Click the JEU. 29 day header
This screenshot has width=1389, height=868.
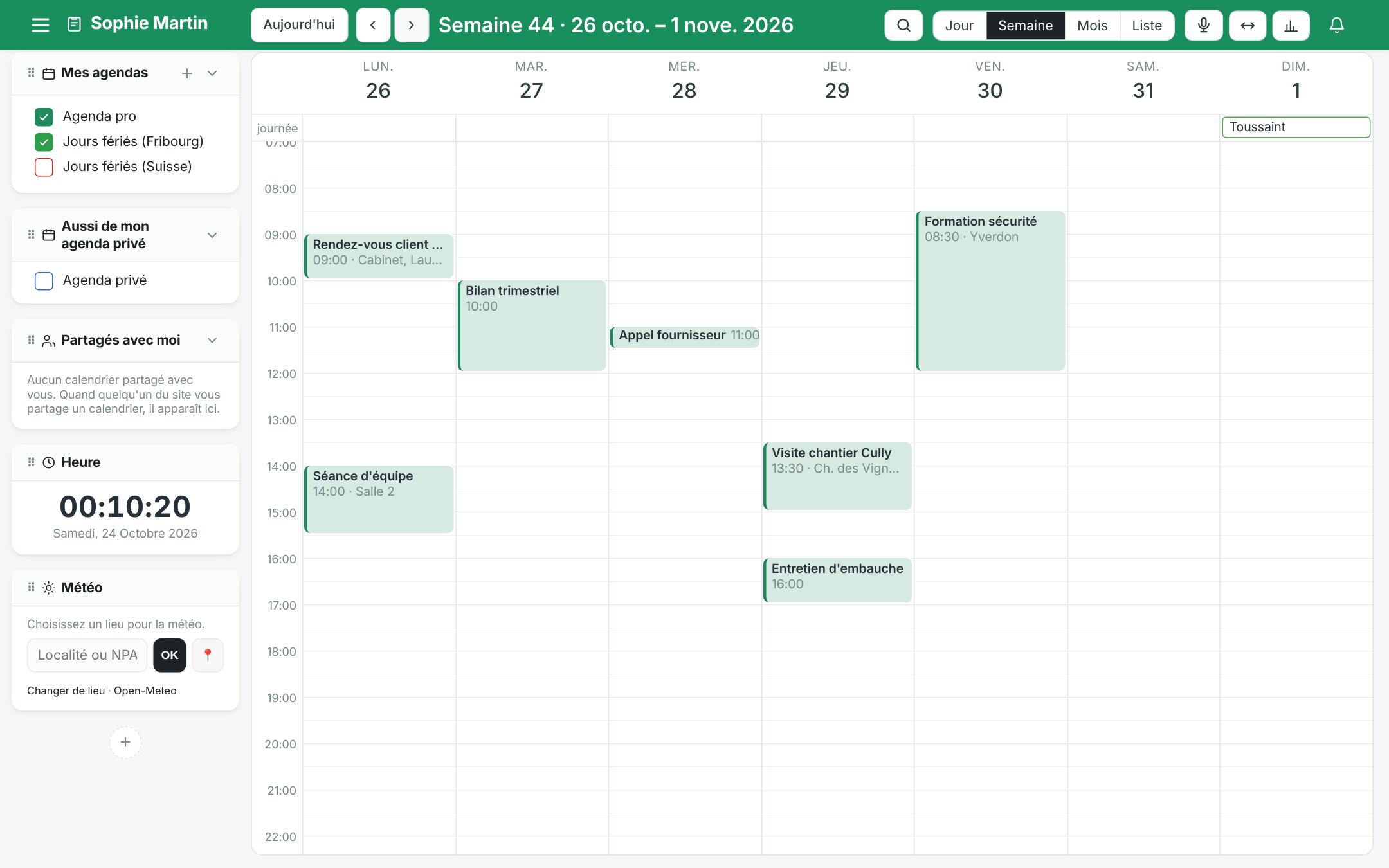[837, 80]
